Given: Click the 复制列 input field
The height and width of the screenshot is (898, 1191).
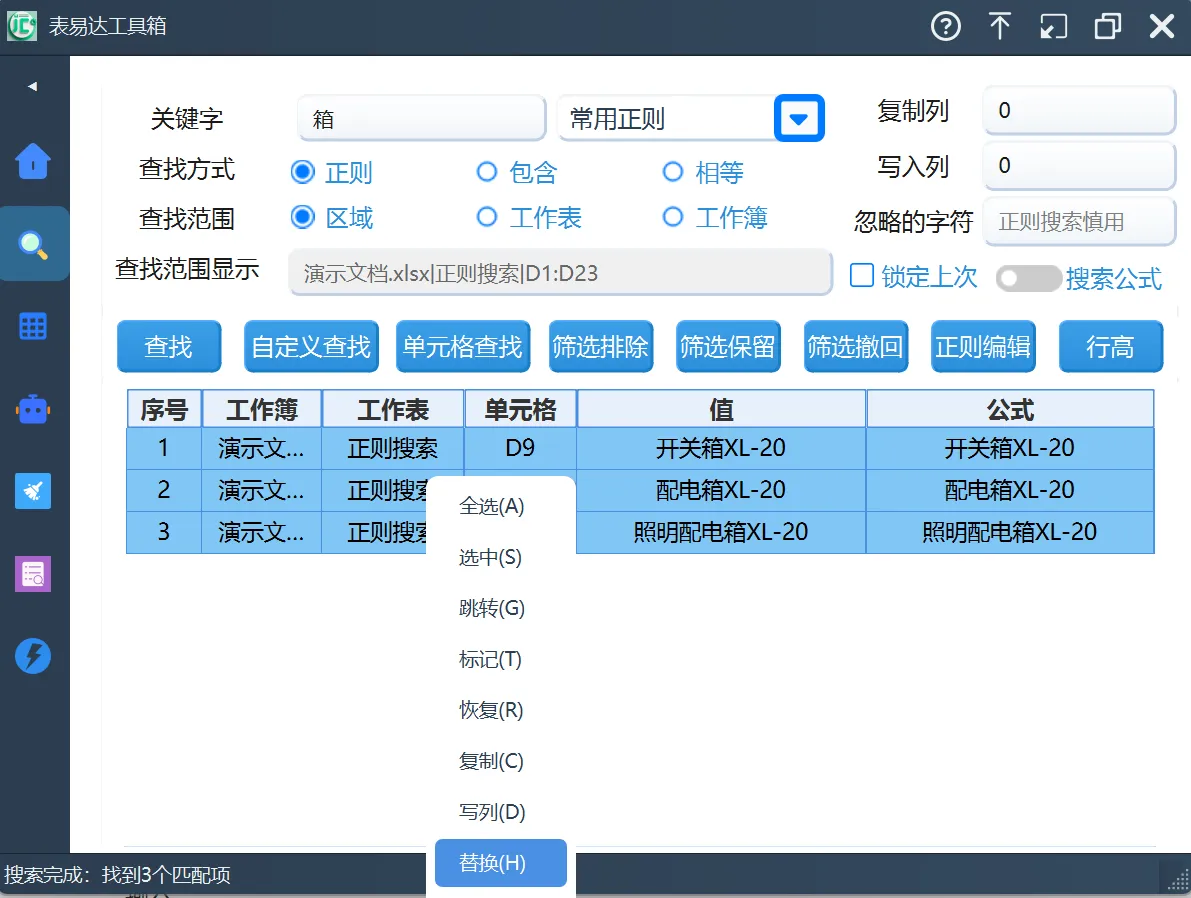Looking at the screenshot, I should tap(1079, 111).
